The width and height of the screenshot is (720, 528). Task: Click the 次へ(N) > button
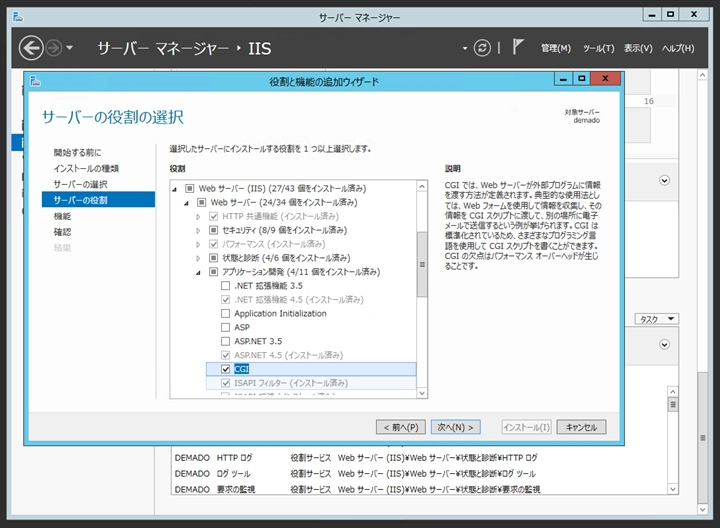click(x=456, y=427)
